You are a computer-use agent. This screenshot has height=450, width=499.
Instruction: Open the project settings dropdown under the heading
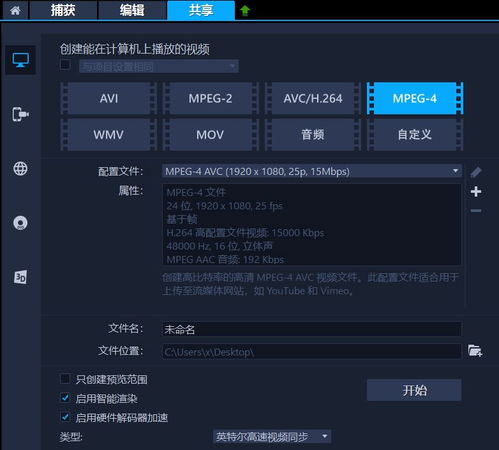[159, 66]
